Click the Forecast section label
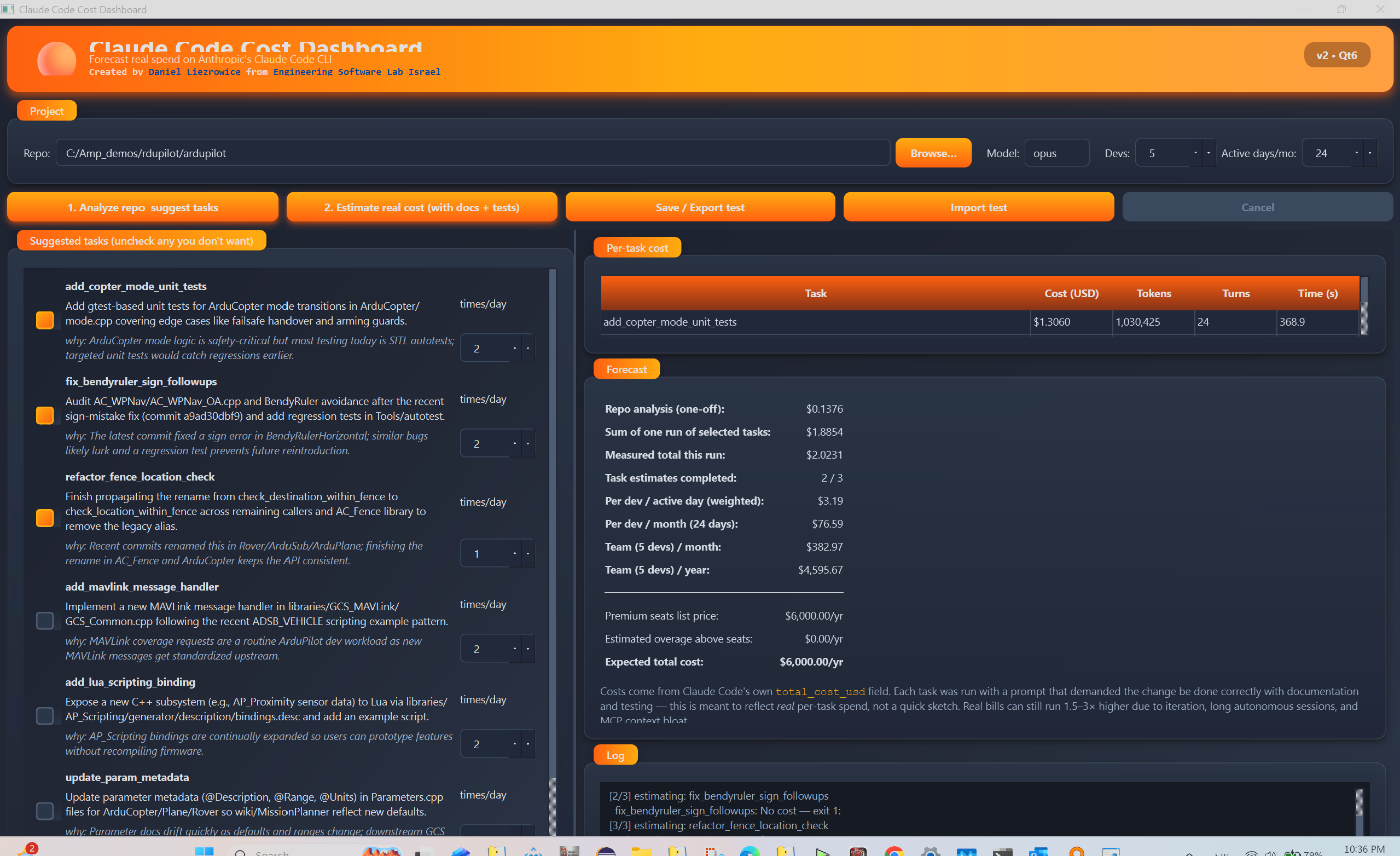The width and height of the screenshot is (1400, 856). point(626,369)
